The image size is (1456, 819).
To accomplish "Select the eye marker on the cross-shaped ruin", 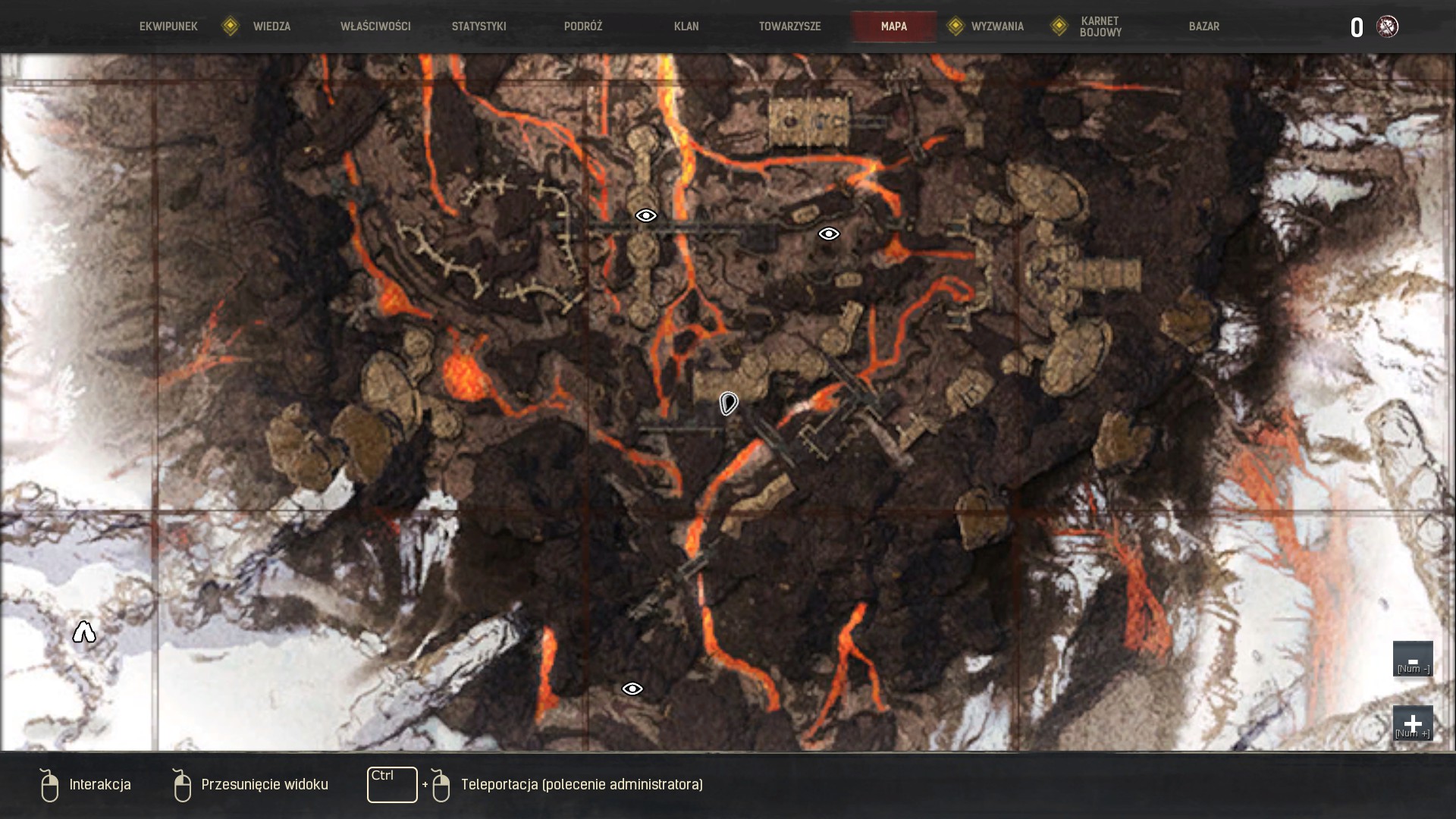I will [x=646, y=216].
